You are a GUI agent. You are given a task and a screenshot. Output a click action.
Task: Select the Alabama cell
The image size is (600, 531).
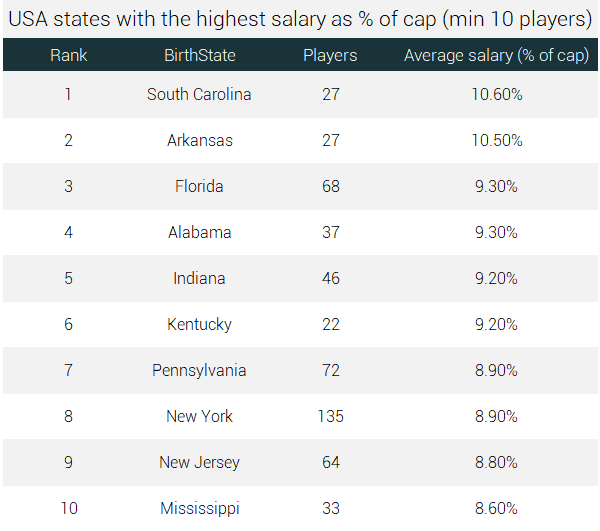point(199,232)
